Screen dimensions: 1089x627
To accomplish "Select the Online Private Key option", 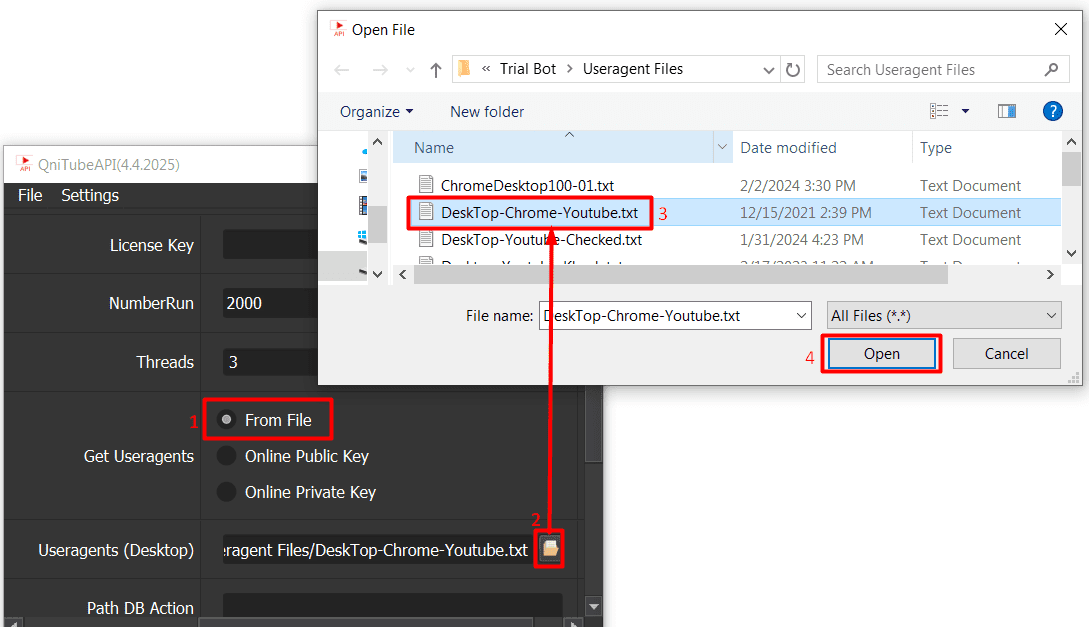I will click(226, 492).
